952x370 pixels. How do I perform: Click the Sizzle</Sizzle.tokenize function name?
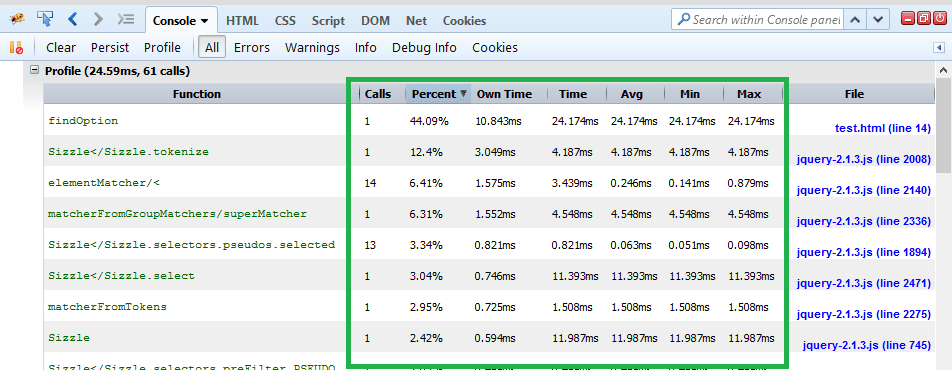tap(128, 152)
